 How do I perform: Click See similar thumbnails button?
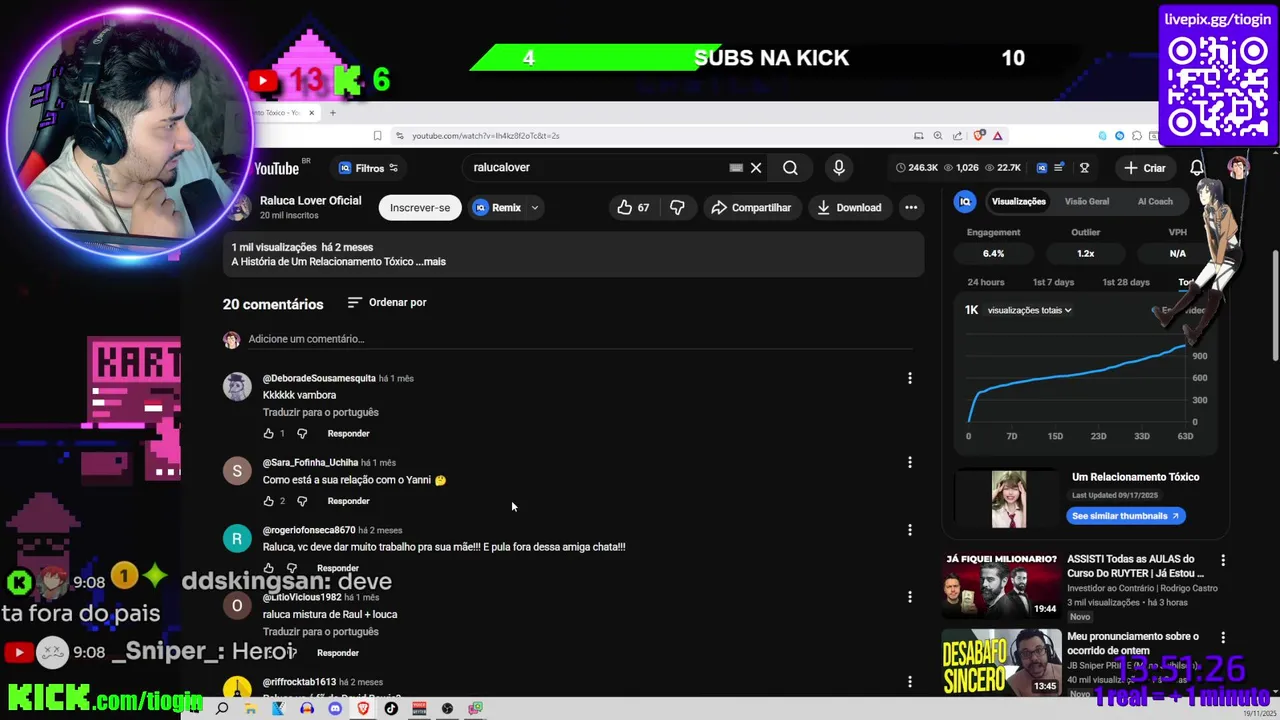point(1125,516)
